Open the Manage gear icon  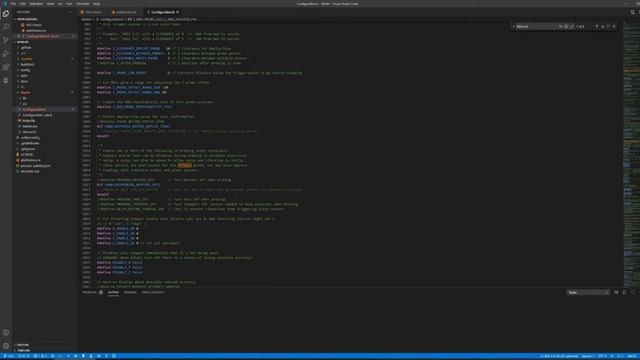[x=6, y=346]
